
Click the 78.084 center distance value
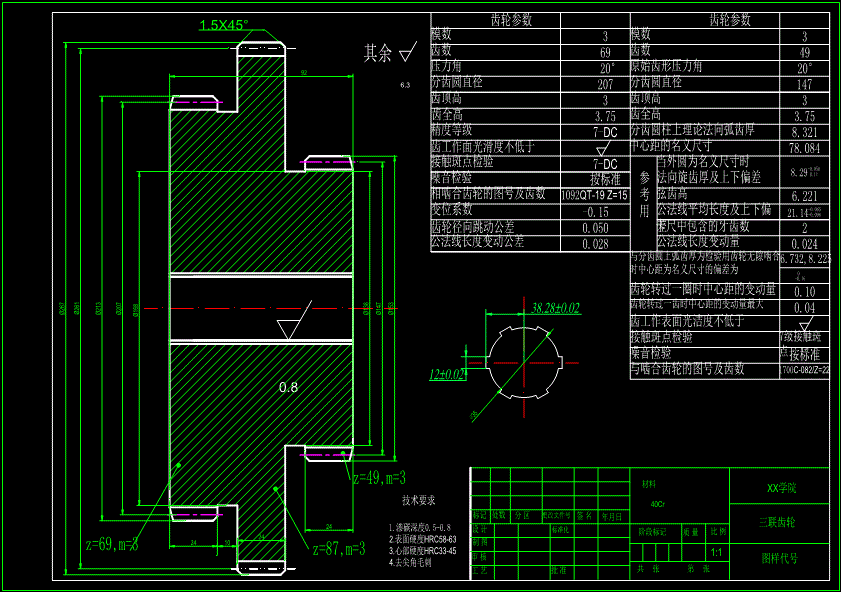[x=804, y=148]
